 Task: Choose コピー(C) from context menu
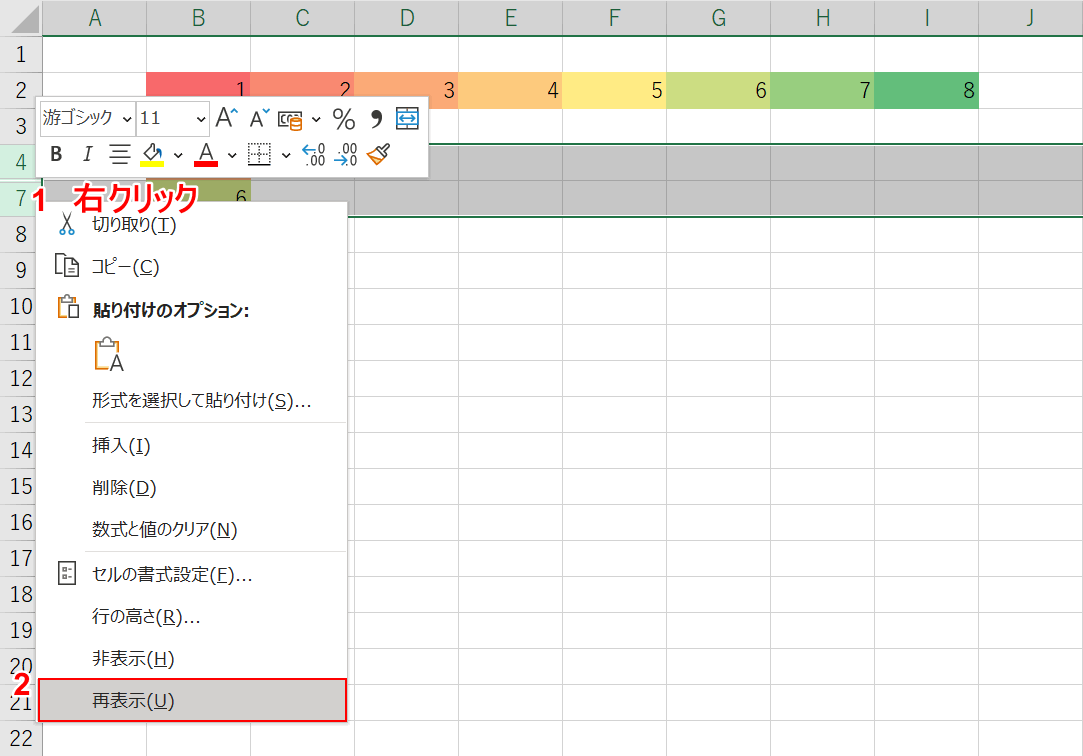(x=192, y=266)
